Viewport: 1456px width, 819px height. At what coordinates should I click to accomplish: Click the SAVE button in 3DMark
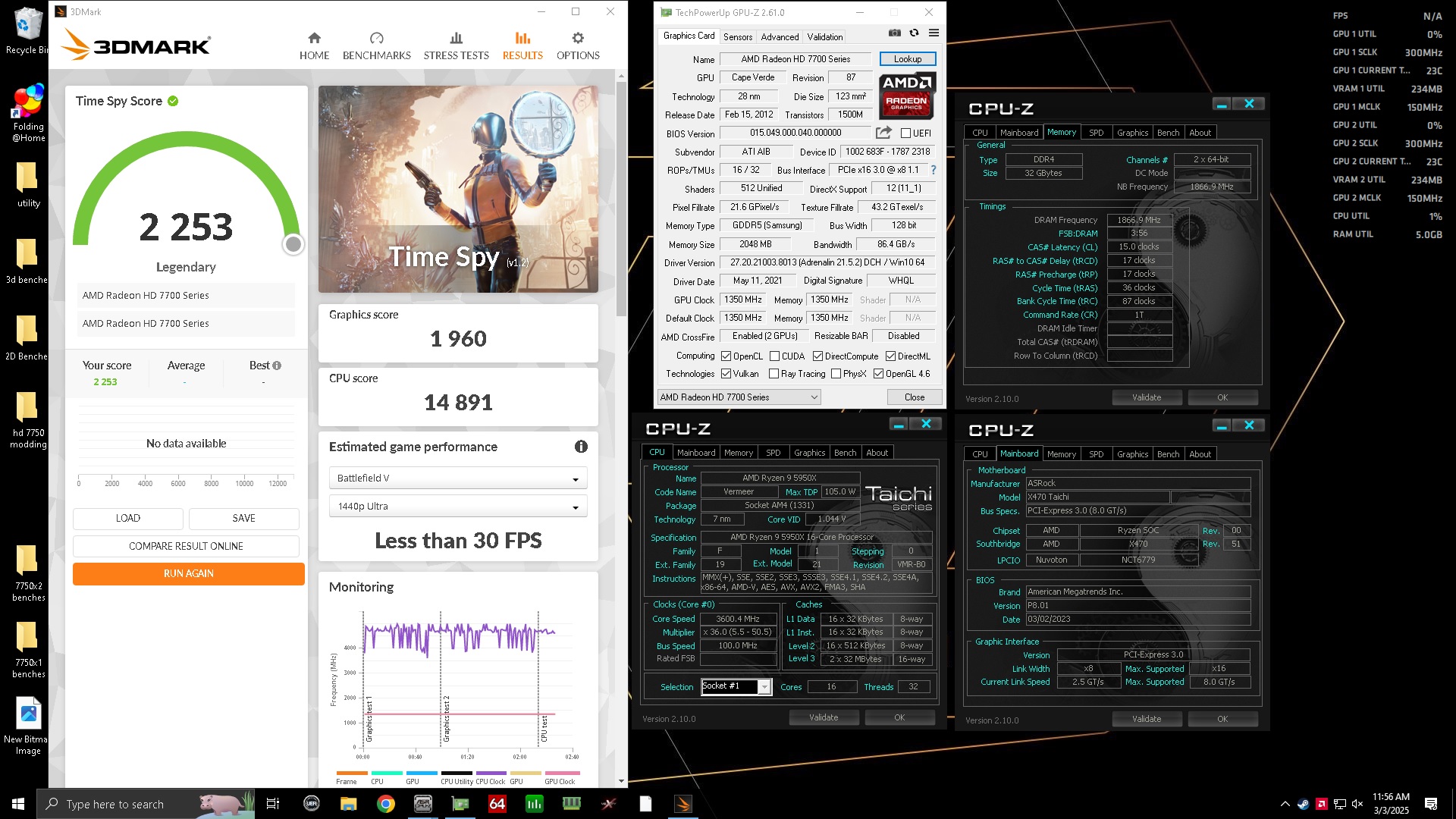coord(244,519)
